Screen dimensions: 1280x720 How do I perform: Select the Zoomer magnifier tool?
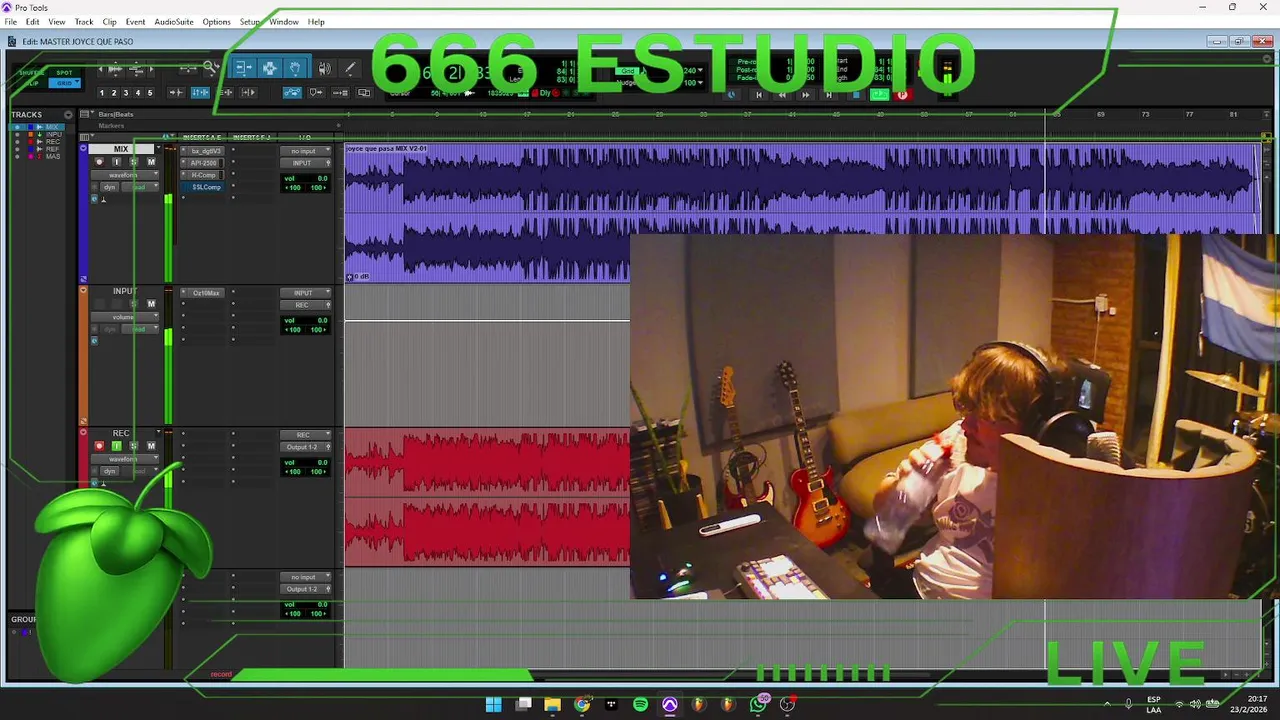[210, 68]
